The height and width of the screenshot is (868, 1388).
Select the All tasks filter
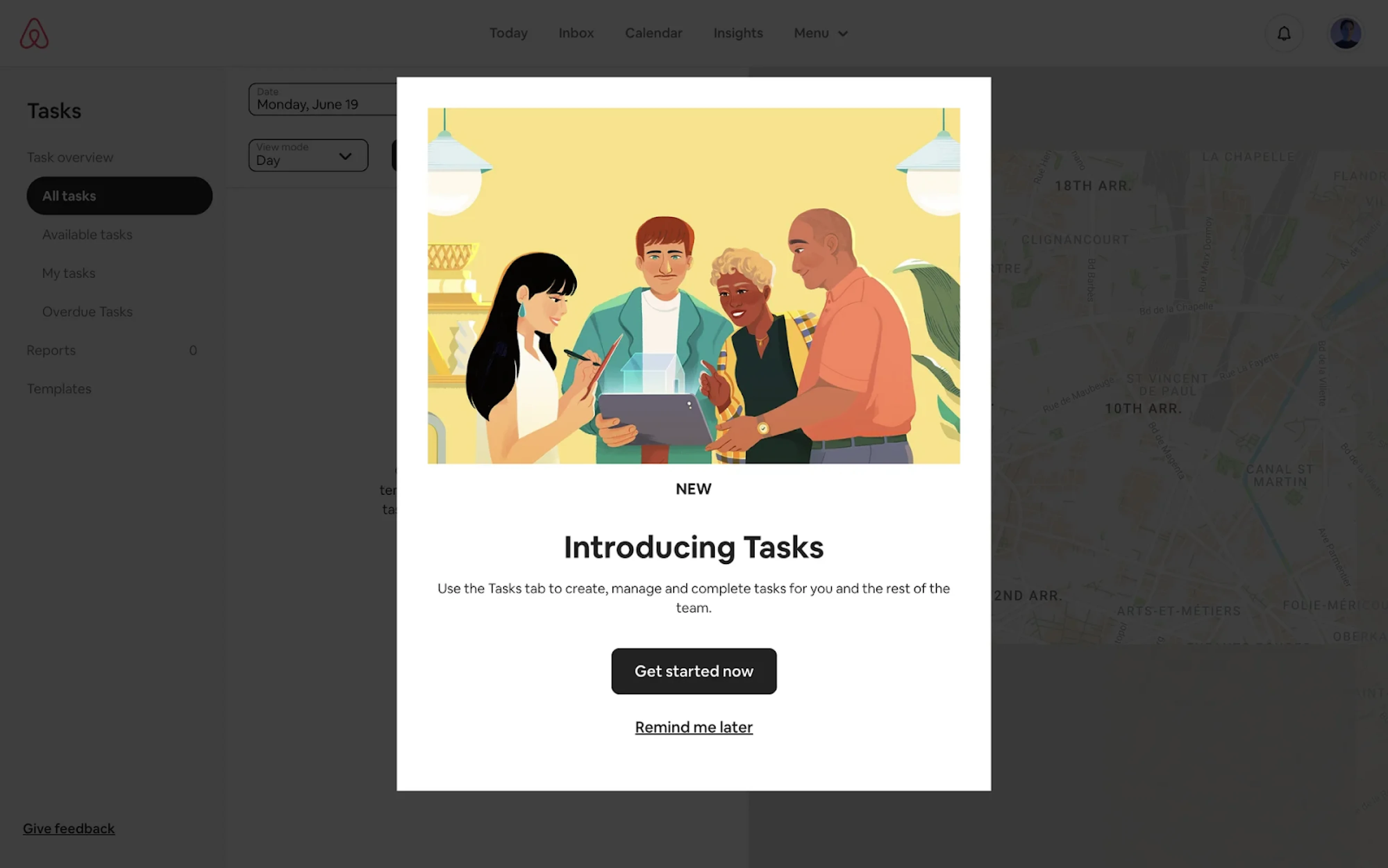pos(119,196)
